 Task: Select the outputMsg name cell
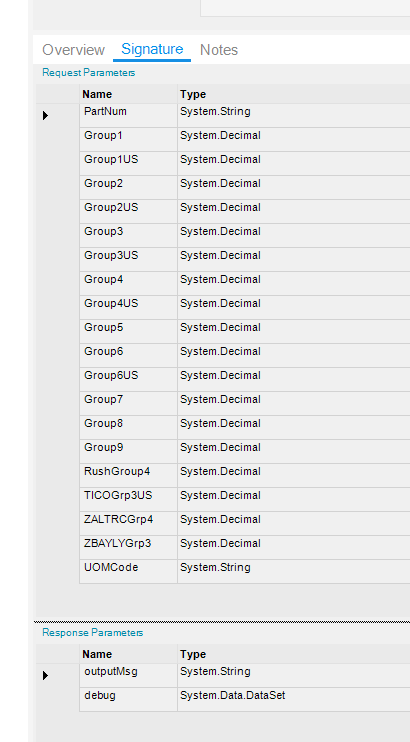128,675
